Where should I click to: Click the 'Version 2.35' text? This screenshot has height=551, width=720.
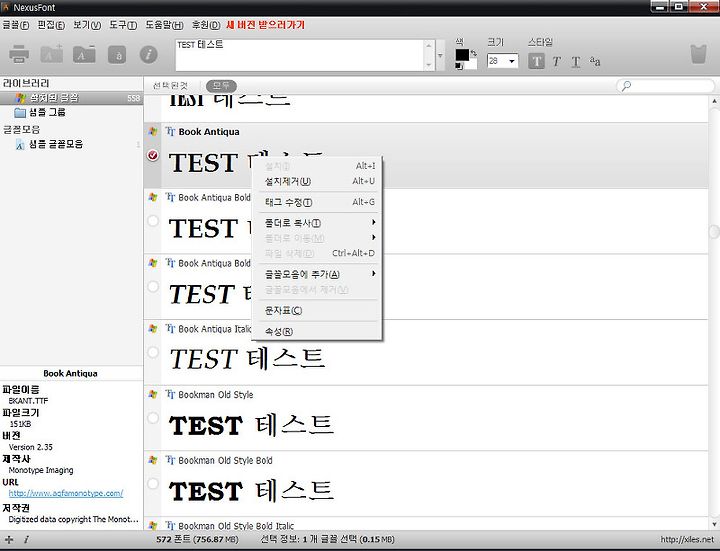(31, 447)
